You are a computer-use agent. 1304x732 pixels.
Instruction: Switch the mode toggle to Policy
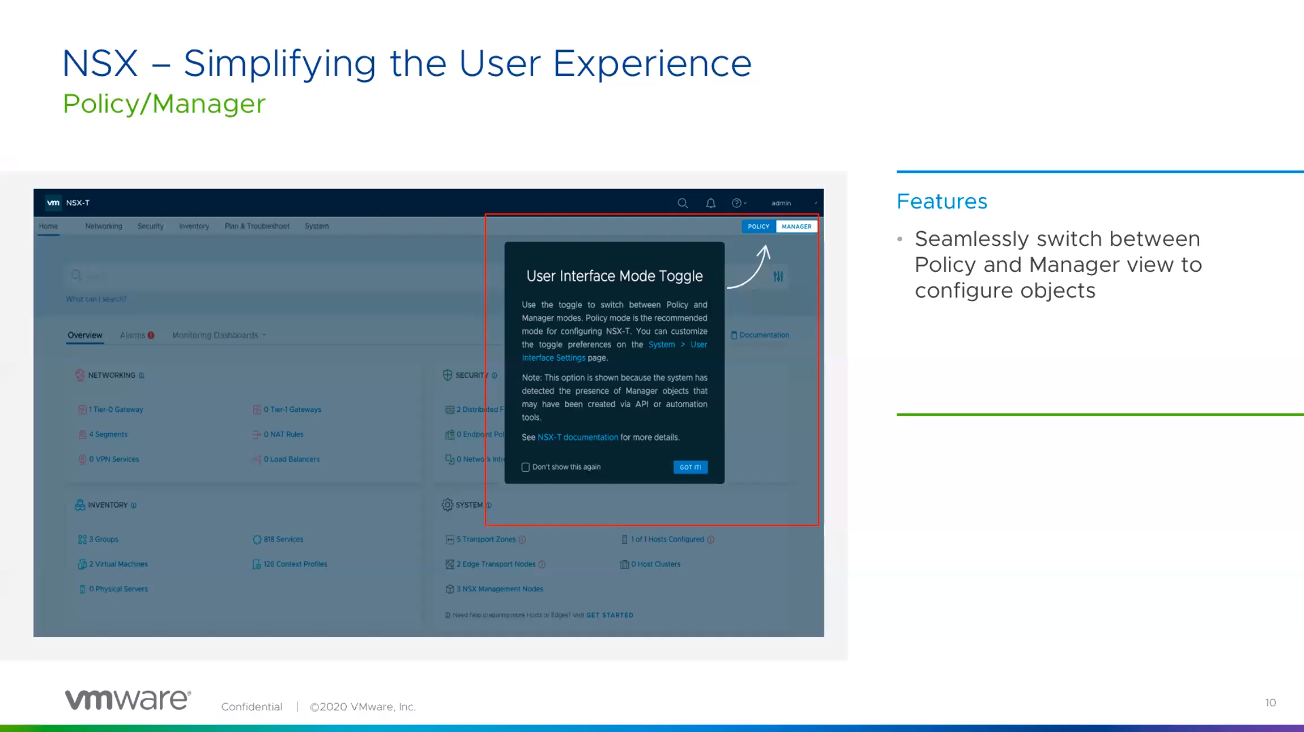click(x=759, y=227)
